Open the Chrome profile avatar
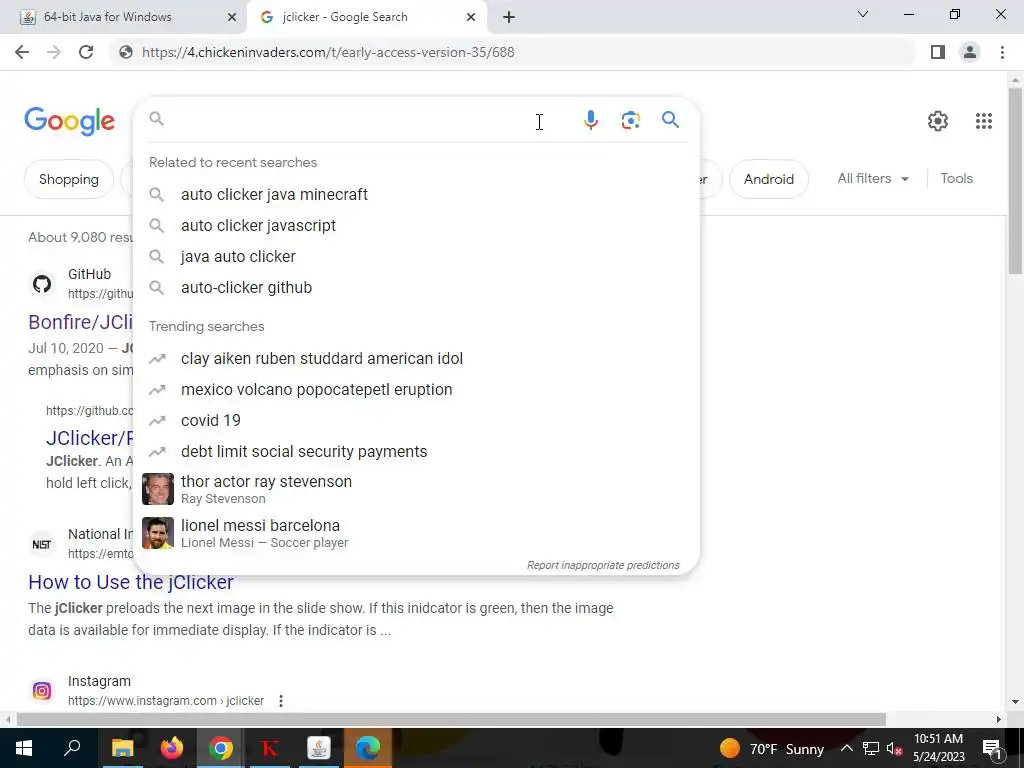The height and width of the screenshot is (768, 1024). coord(970,52)
